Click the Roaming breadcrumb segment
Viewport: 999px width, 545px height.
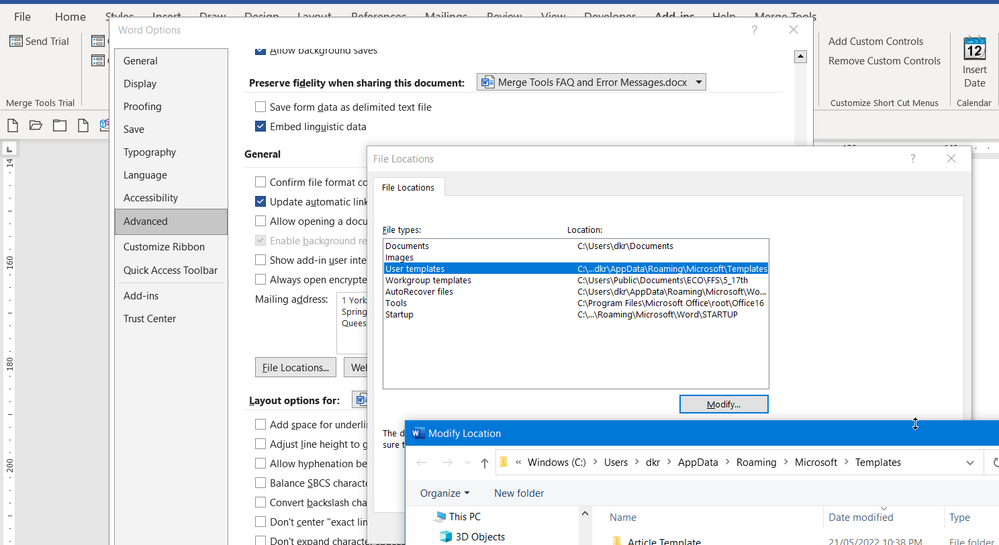[x=756, y=463]
